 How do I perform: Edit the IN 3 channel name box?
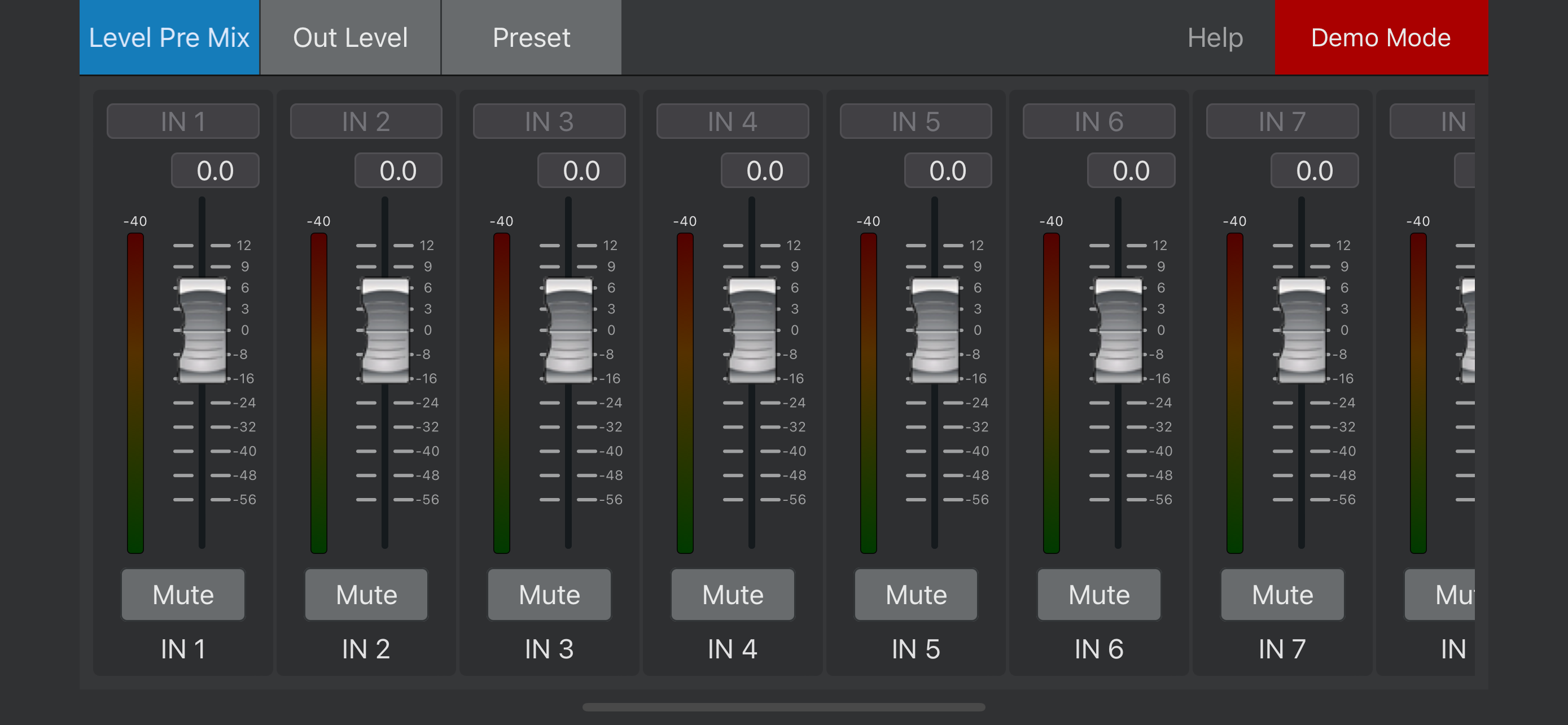[549, 121]
